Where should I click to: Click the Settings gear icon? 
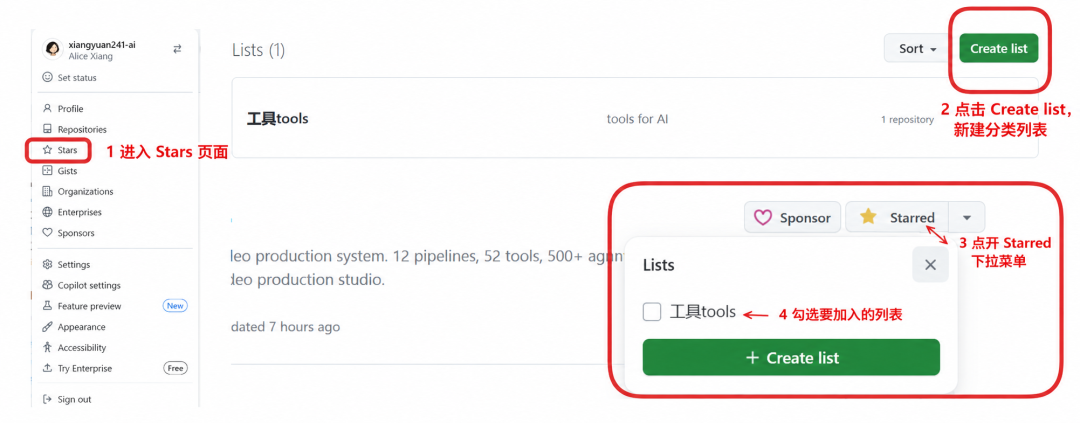48,264
